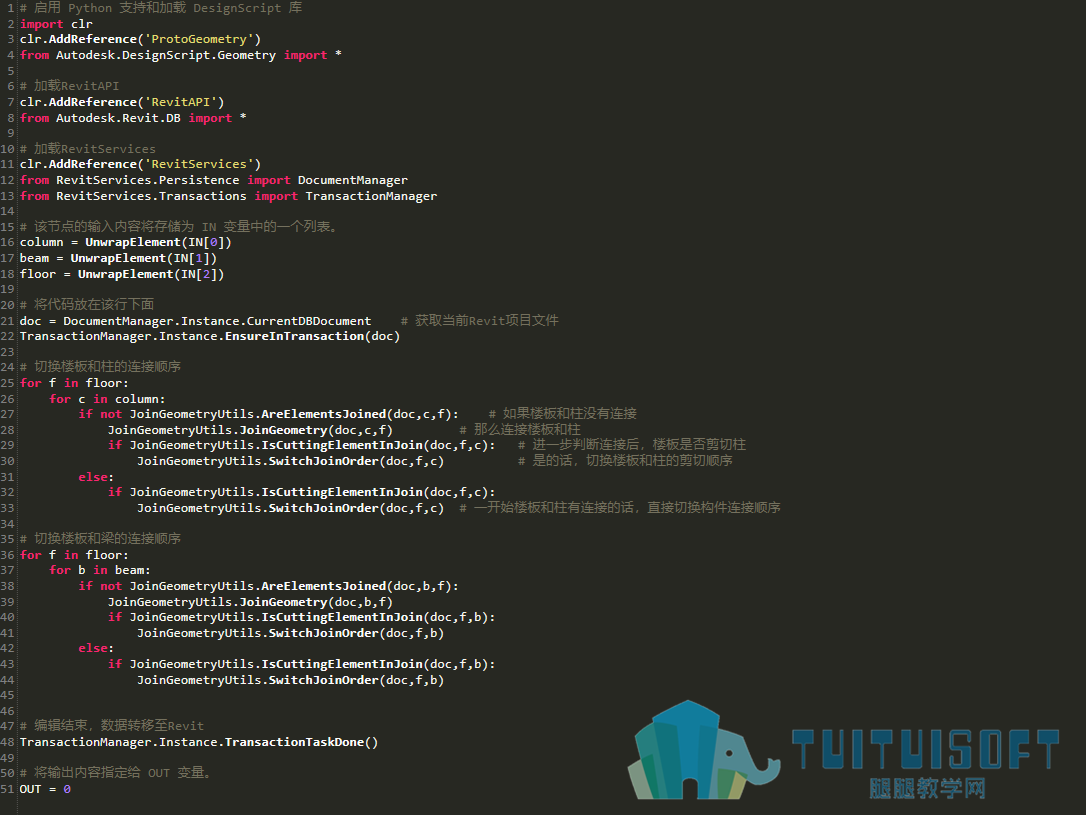The height and width of the screenshot is (815, 1086).
Task: Click the 'floor' variable on line 18
Action: point(37,274)
